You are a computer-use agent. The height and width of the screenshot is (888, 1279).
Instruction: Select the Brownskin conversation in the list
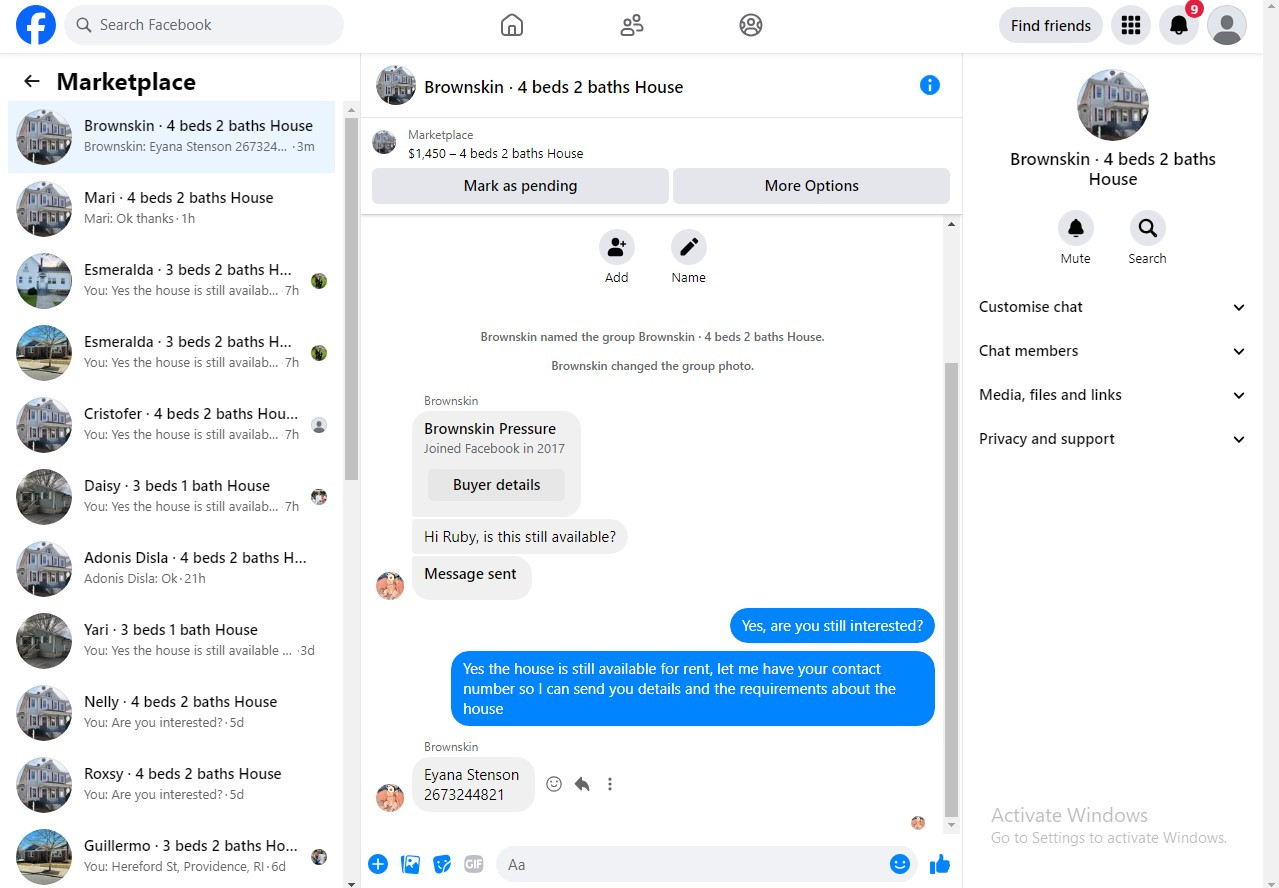[172, 137]
